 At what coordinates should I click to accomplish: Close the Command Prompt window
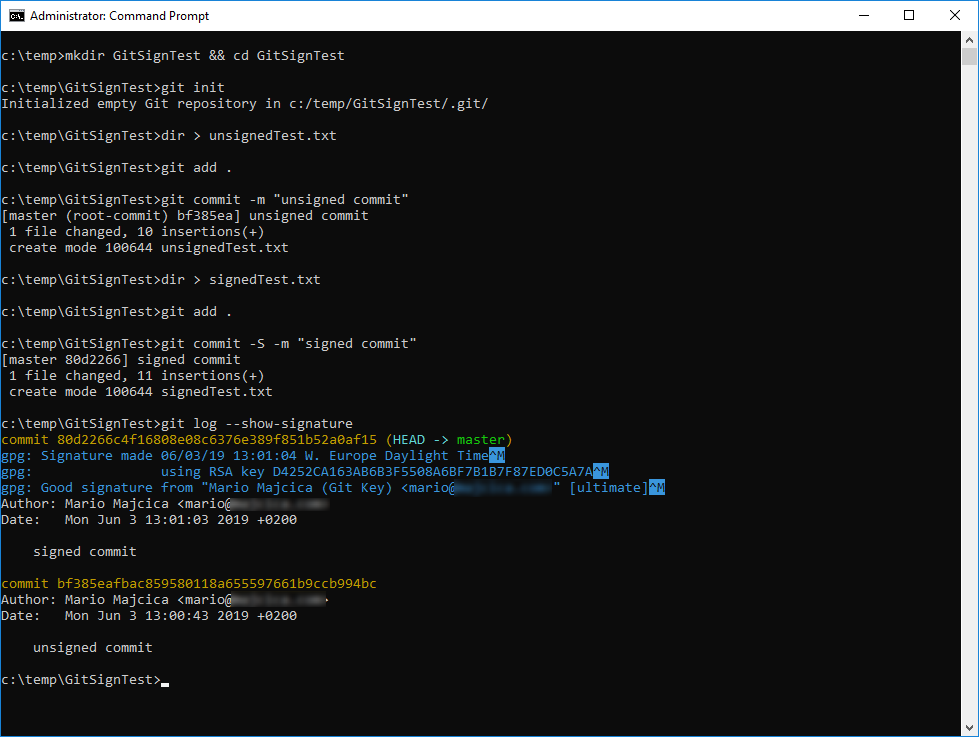point(955,16)
